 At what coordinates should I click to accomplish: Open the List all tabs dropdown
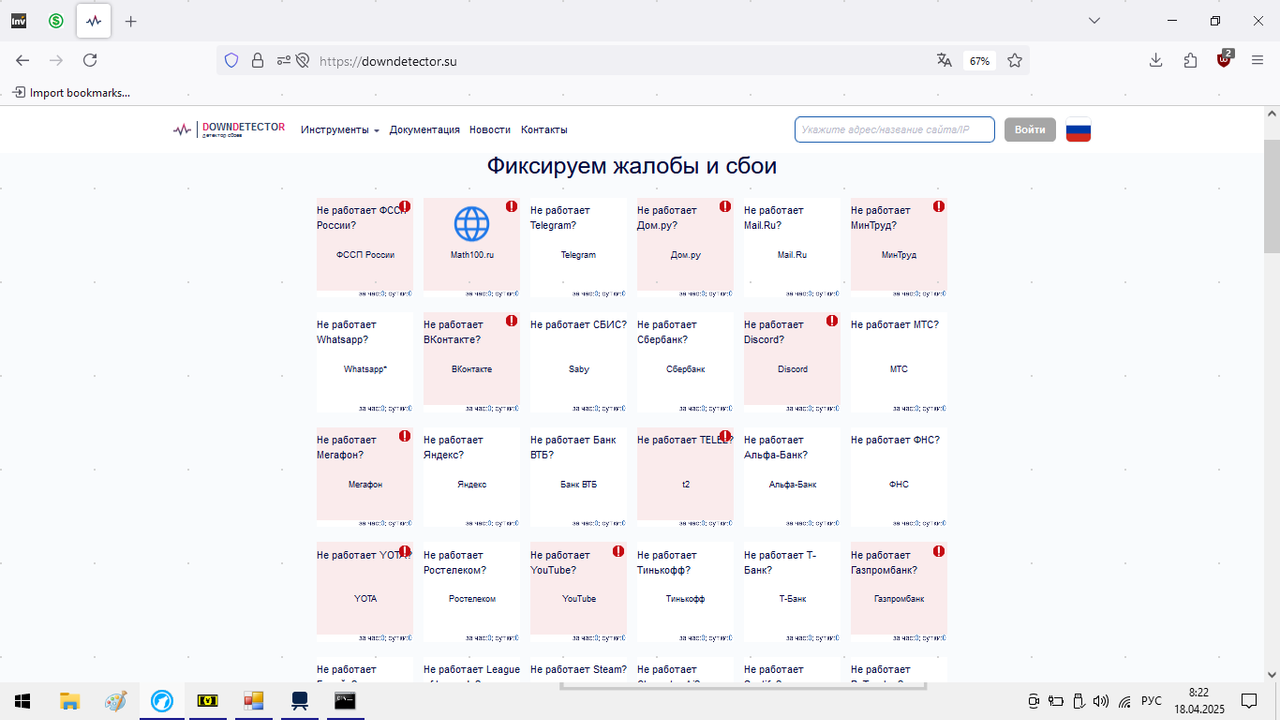tap(1094, 21)
